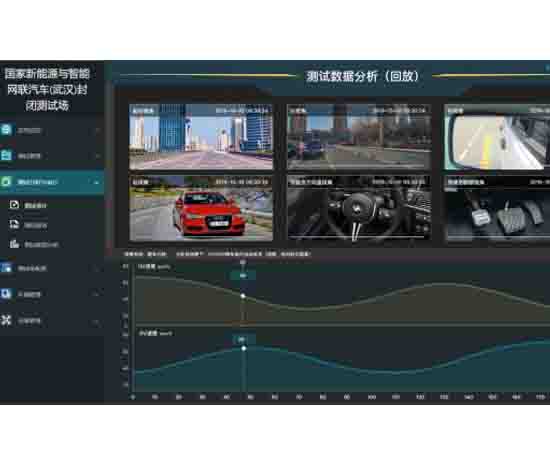Expand the crossed-tools menu's chevron

[x=96, y=321]
